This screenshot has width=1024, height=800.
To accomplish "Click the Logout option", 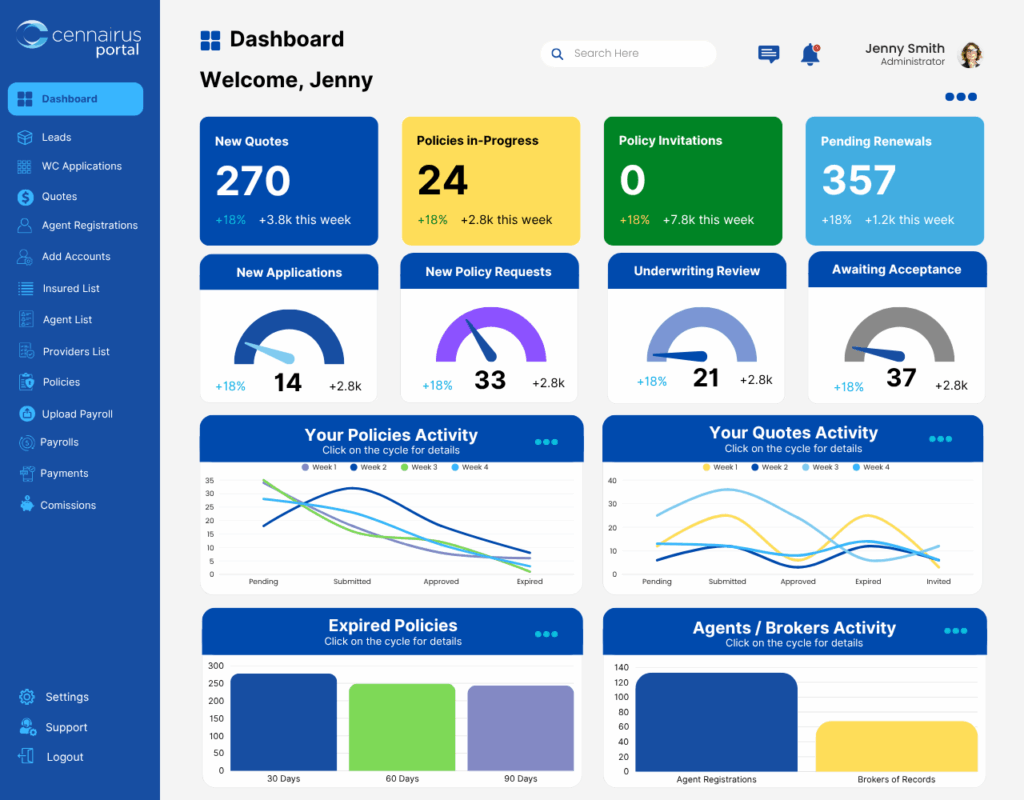I will (66, 757).
